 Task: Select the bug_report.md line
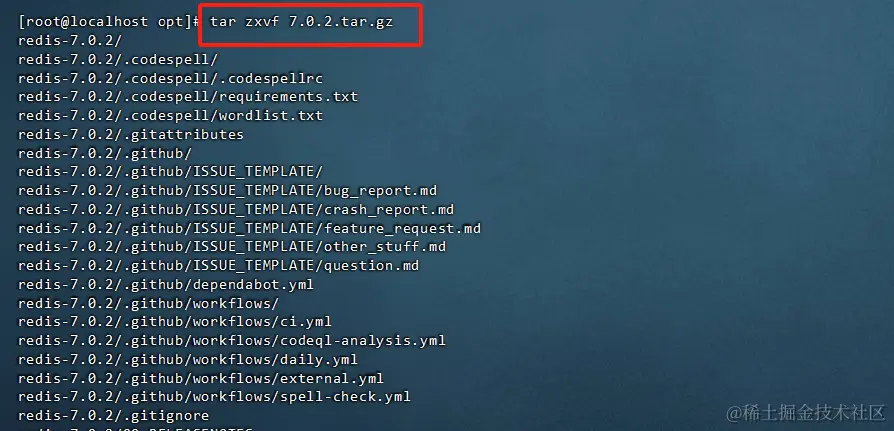point(227,190)
